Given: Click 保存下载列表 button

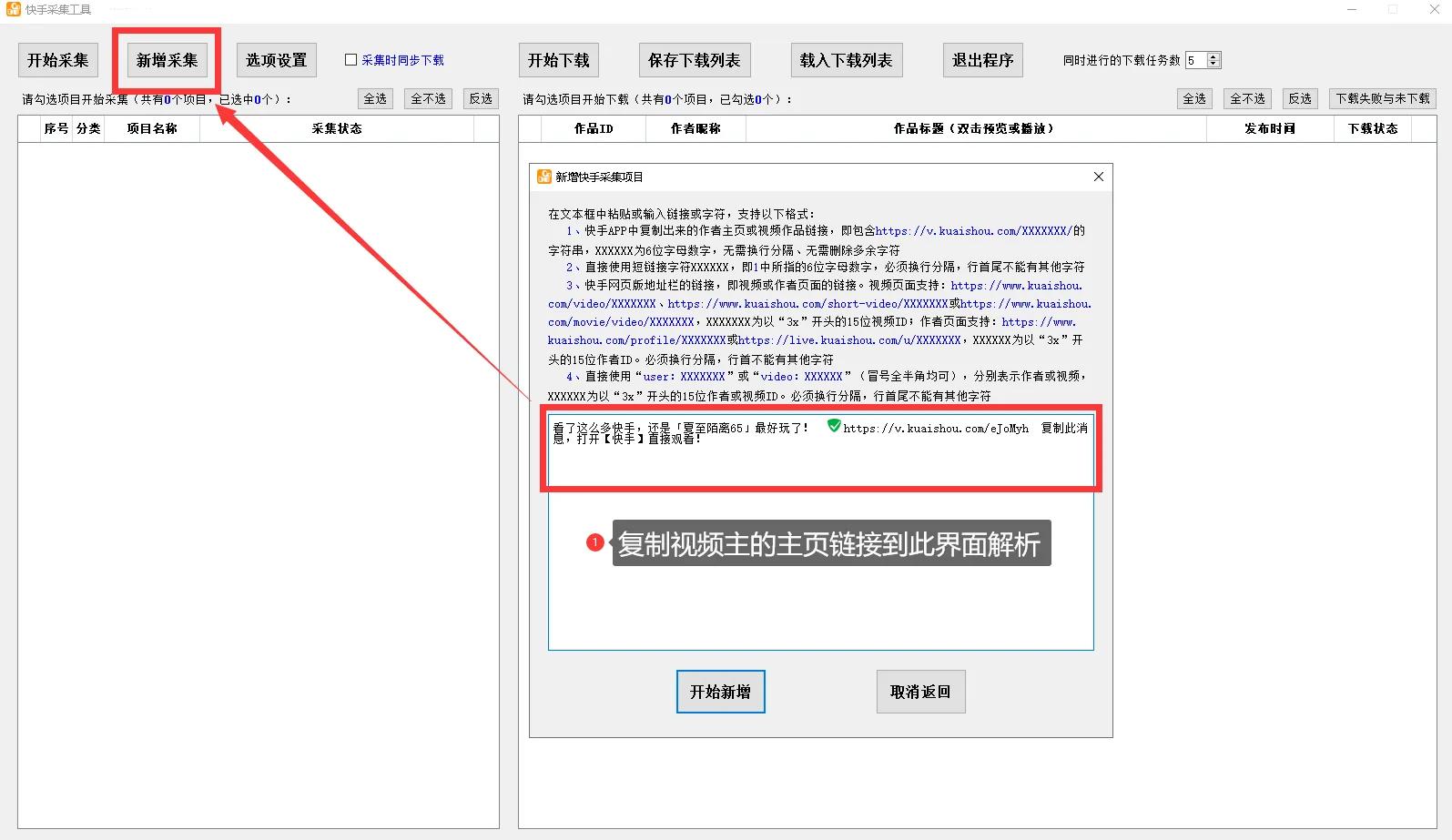Looking at the screenshot, I should click(x=695, y=60).
